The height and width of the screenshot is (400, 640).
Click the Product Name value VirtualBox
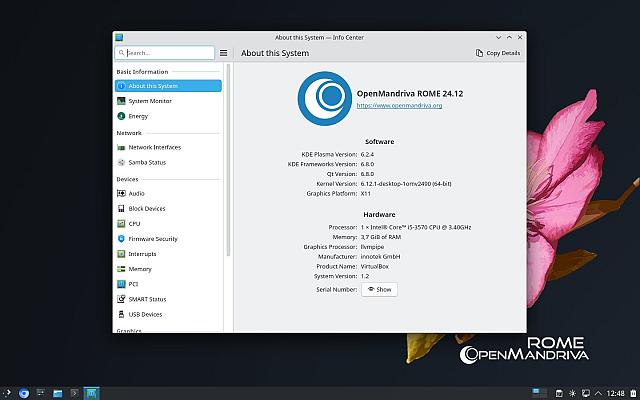375,266
